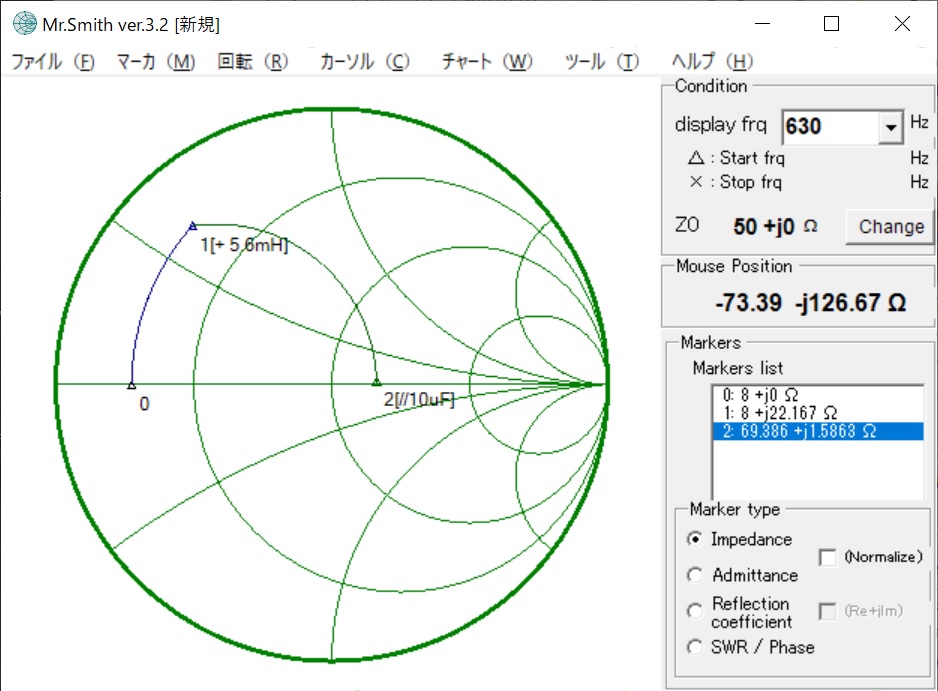Click marker 0 triangle on the Smith chart
Viewport: 938px width, 691px height.
coord(131,384)
